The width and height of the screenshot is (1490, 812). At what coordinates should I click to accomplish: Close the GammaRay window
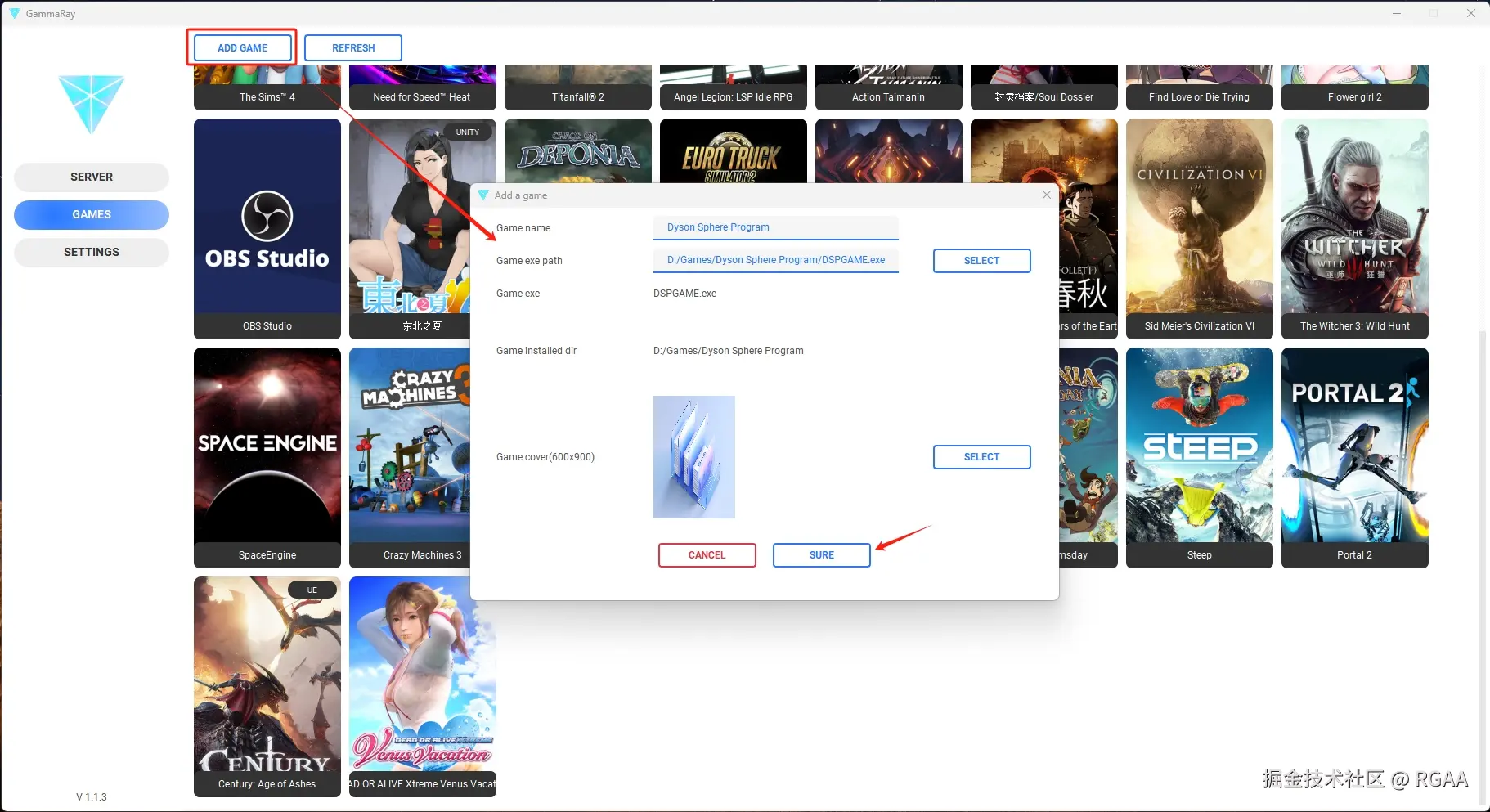(1470, 14)
